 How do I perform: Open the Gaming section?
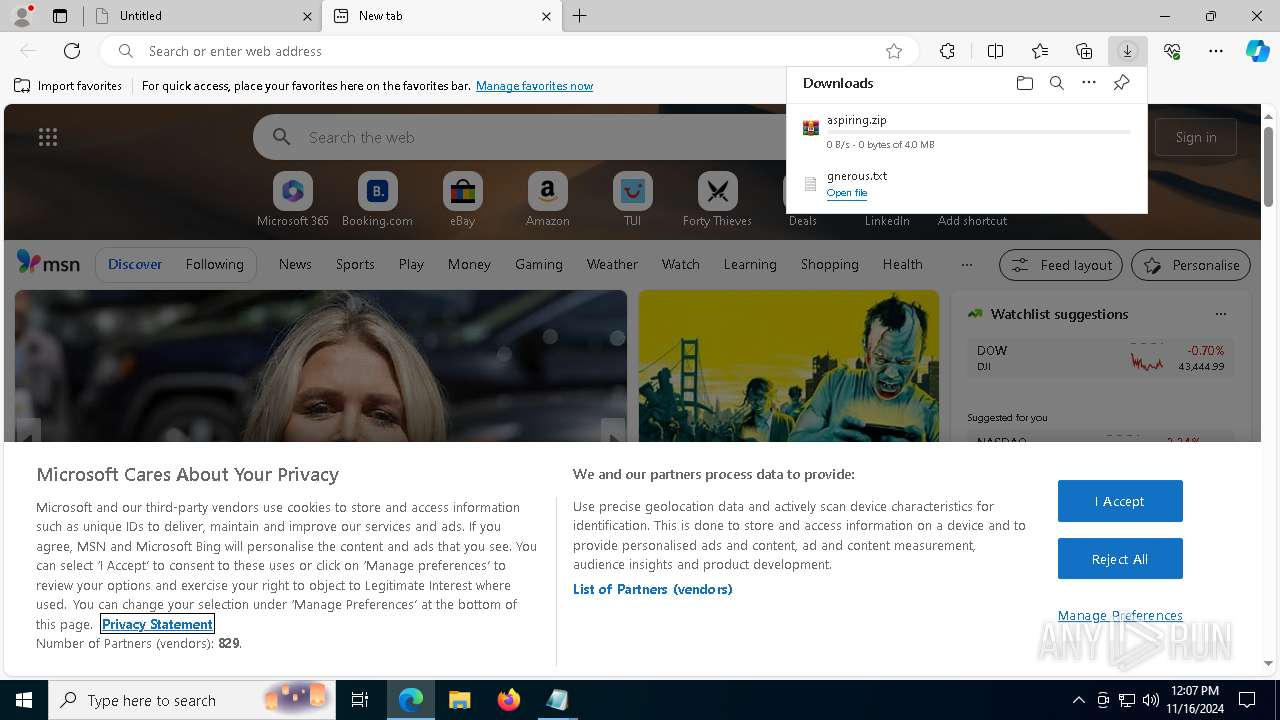point(539,264)
